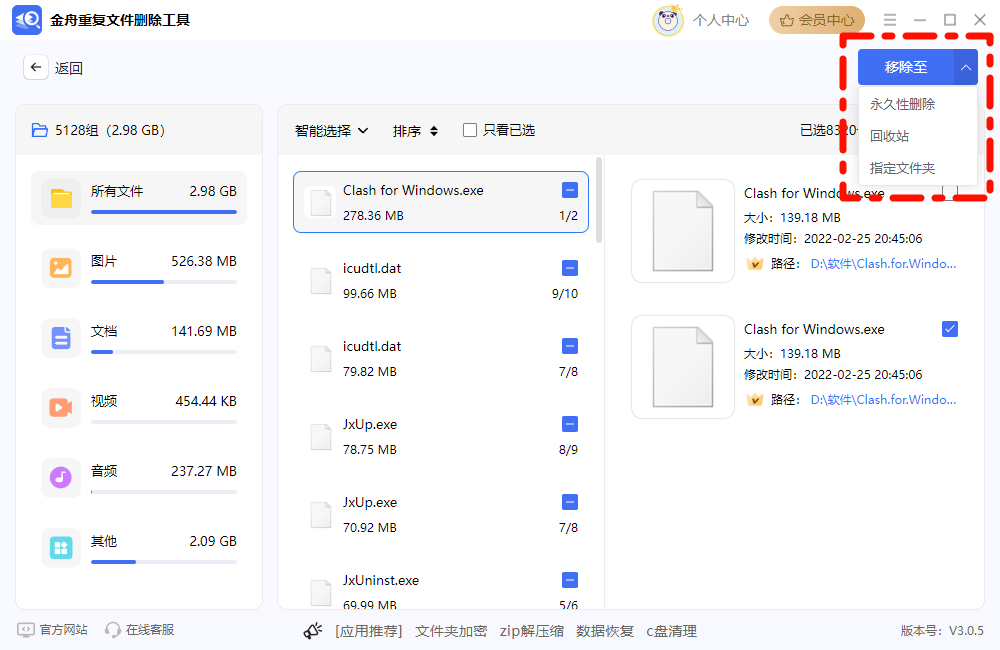Click the thumbs-up icon in 会员中心

(787, 20)
